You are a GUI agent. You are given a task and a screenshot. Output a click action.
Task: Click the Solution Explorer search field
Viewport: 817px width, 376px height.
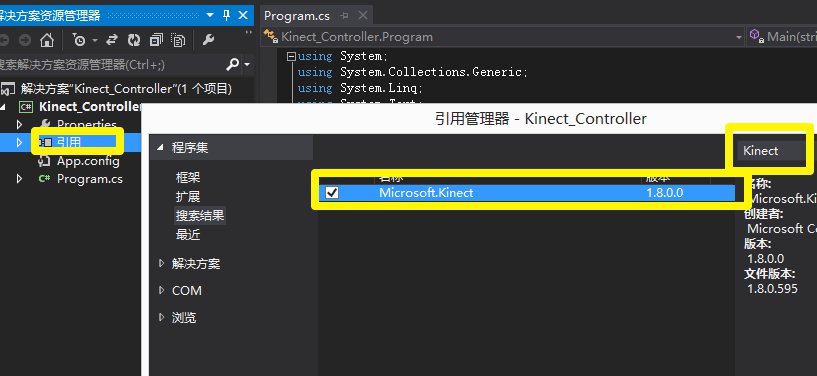coord(112,65)
